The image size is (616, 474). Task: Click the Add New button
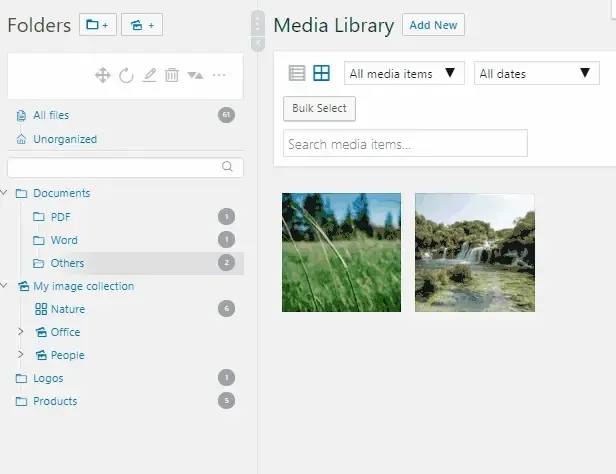point(433,25)
